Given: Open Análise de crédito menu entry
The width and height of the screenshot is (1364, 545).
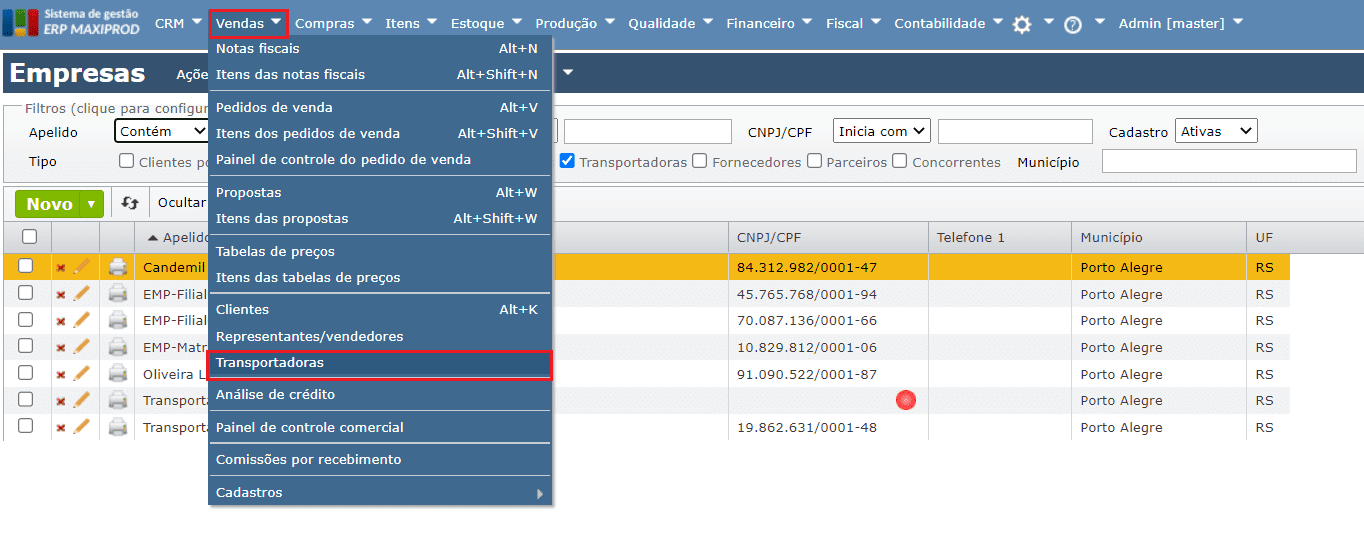Looking at the screenshot, I should coord(380,395).
